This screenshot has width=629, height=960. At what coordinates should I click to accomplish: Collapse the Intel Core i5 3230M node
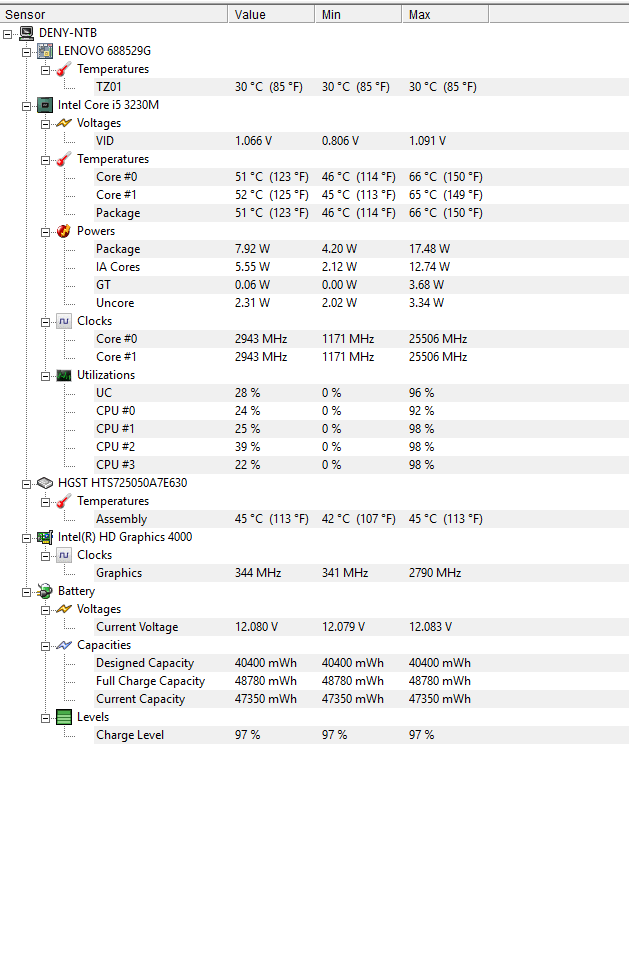pos(26,106)
